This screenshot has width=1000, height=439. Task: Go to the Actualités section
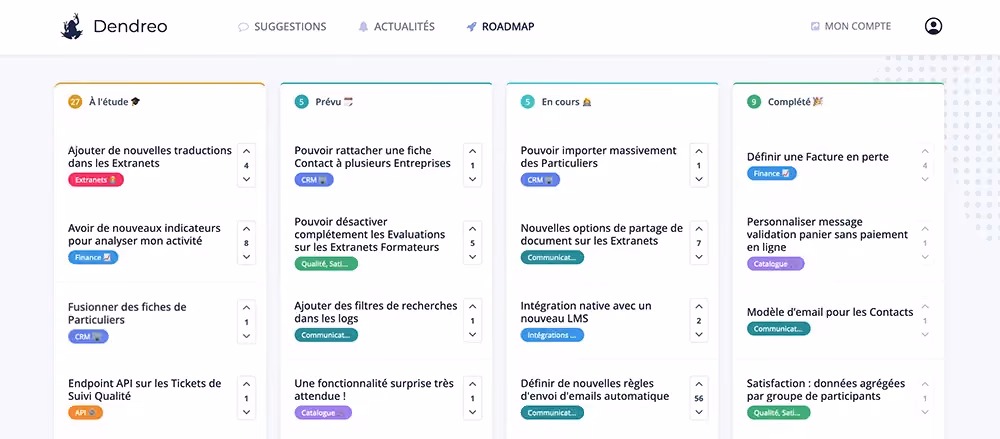click(x=396, y=27)
